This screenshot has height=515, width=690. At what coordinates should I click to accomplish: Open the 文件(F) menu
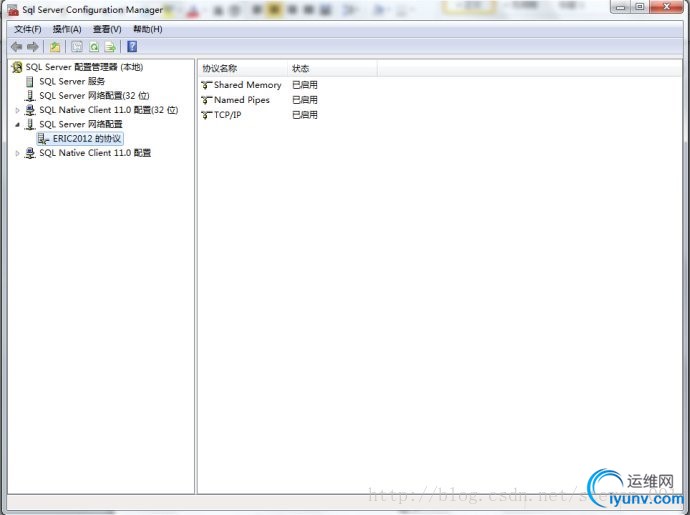coord(28,29)
